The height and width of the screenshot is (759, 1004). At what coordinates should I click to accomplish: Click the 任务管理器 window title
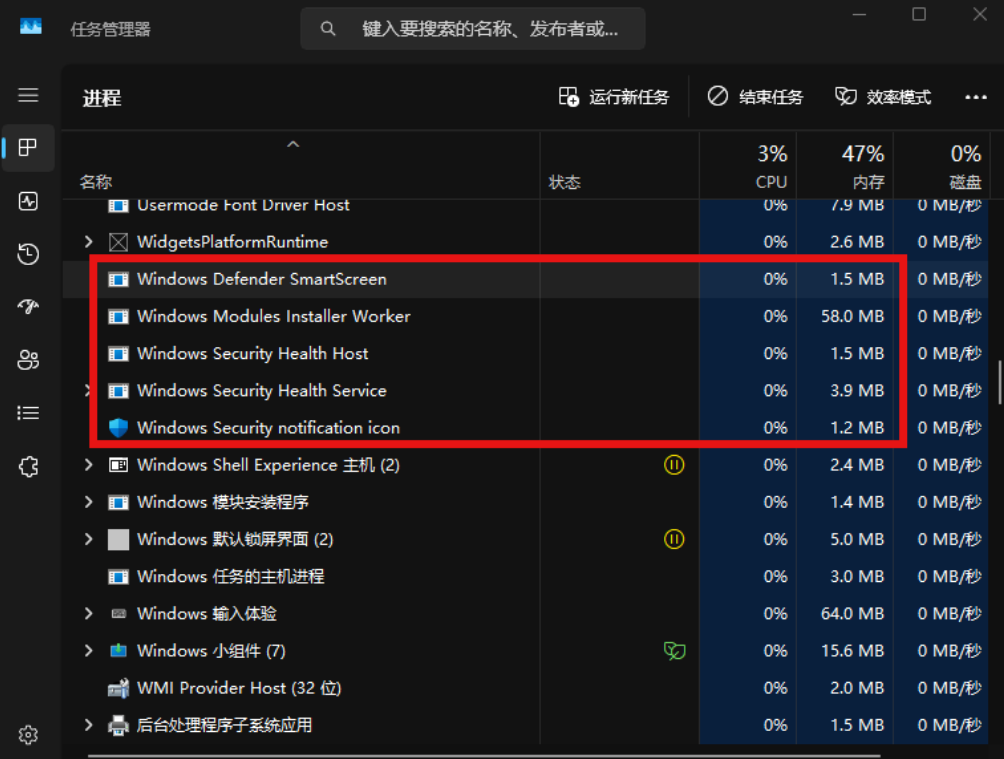(x=110, y=29)
